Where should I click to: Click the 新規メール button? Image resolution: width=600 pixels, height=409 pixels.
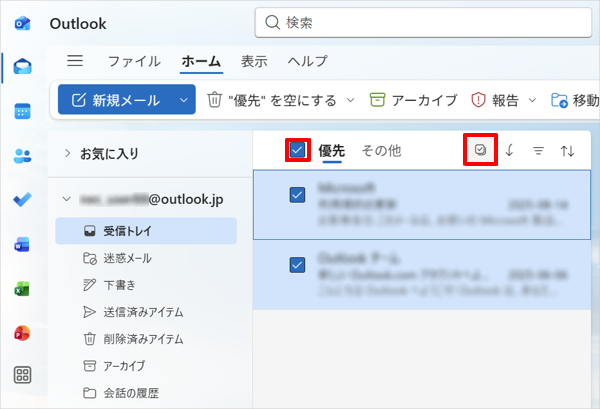tap(116, 100)
